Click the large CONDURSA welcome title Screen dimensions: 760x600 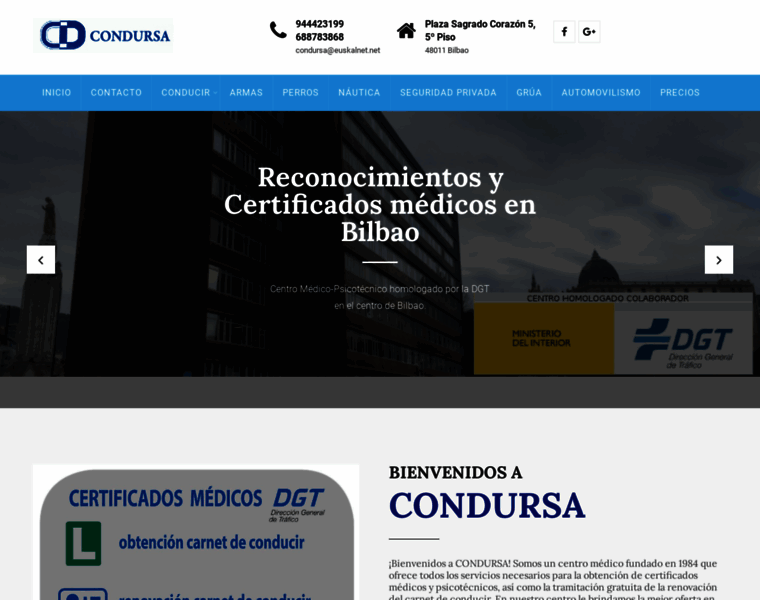pos(487,505)
